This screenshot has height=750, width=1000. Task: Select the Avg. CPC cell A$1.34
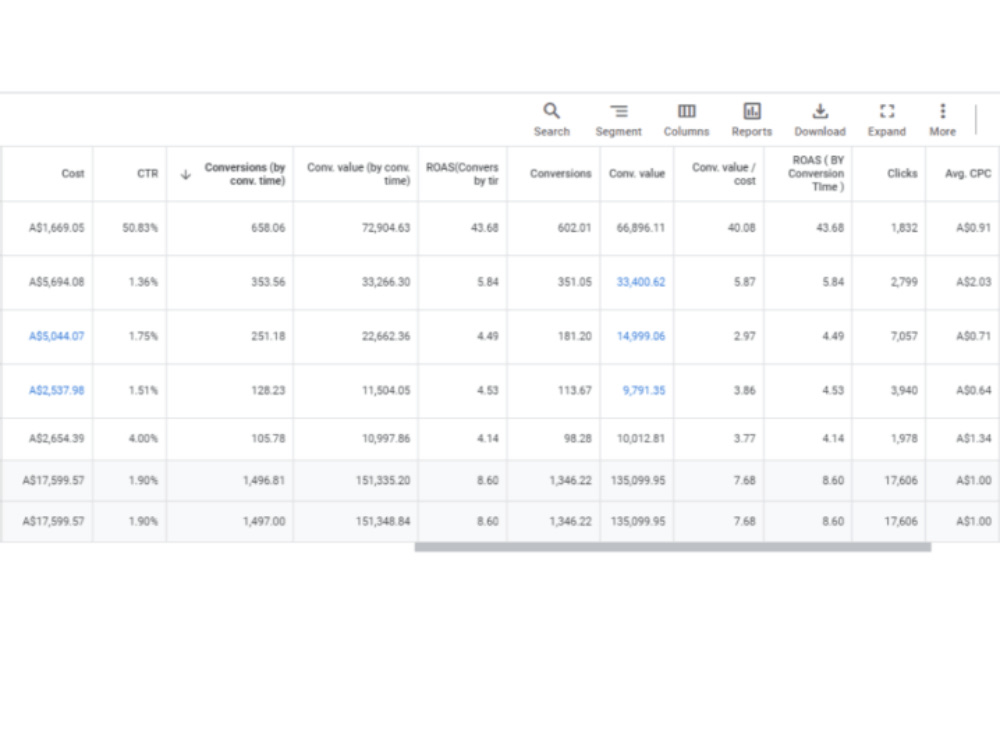974,439
